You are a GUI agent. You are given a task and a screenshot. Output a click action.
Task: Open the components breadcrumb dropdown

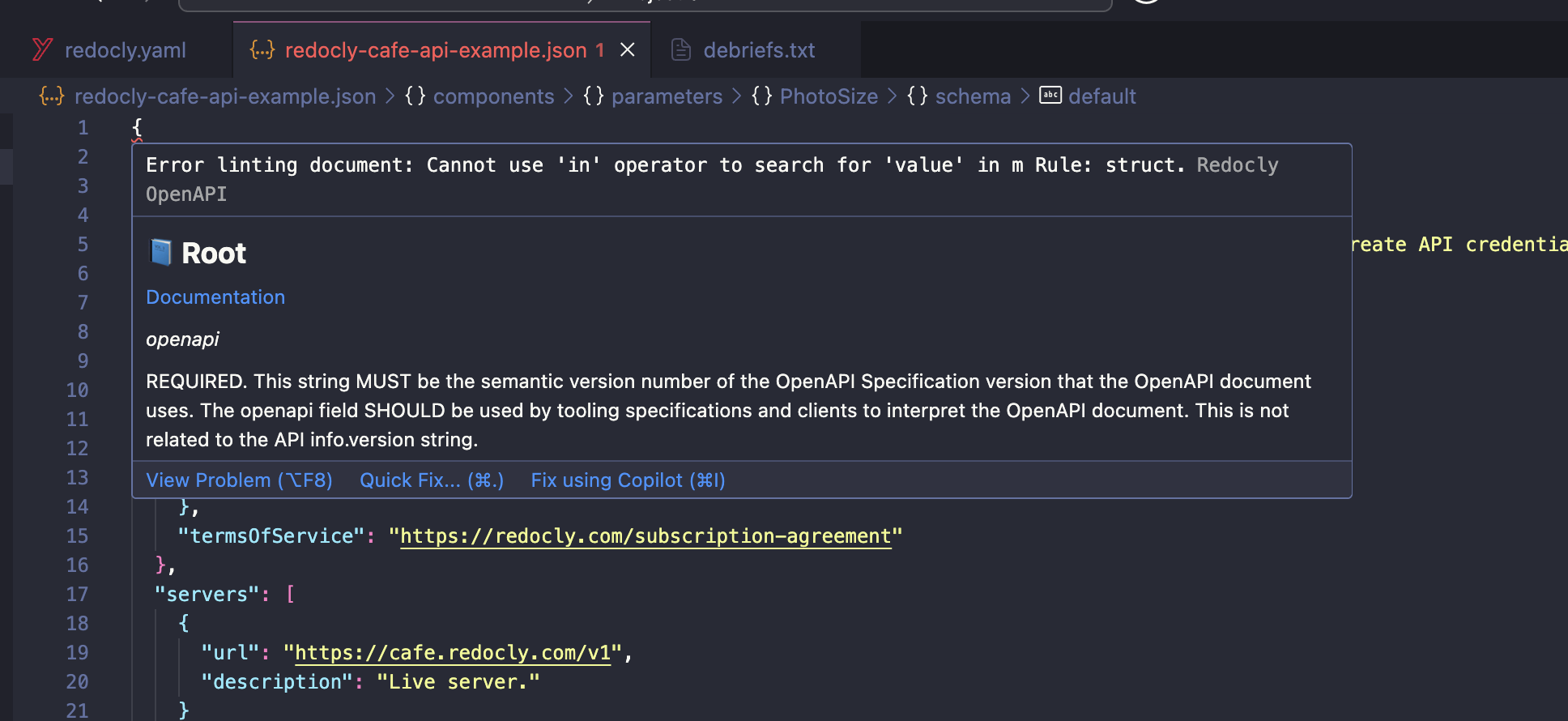(x=493, y=96)
